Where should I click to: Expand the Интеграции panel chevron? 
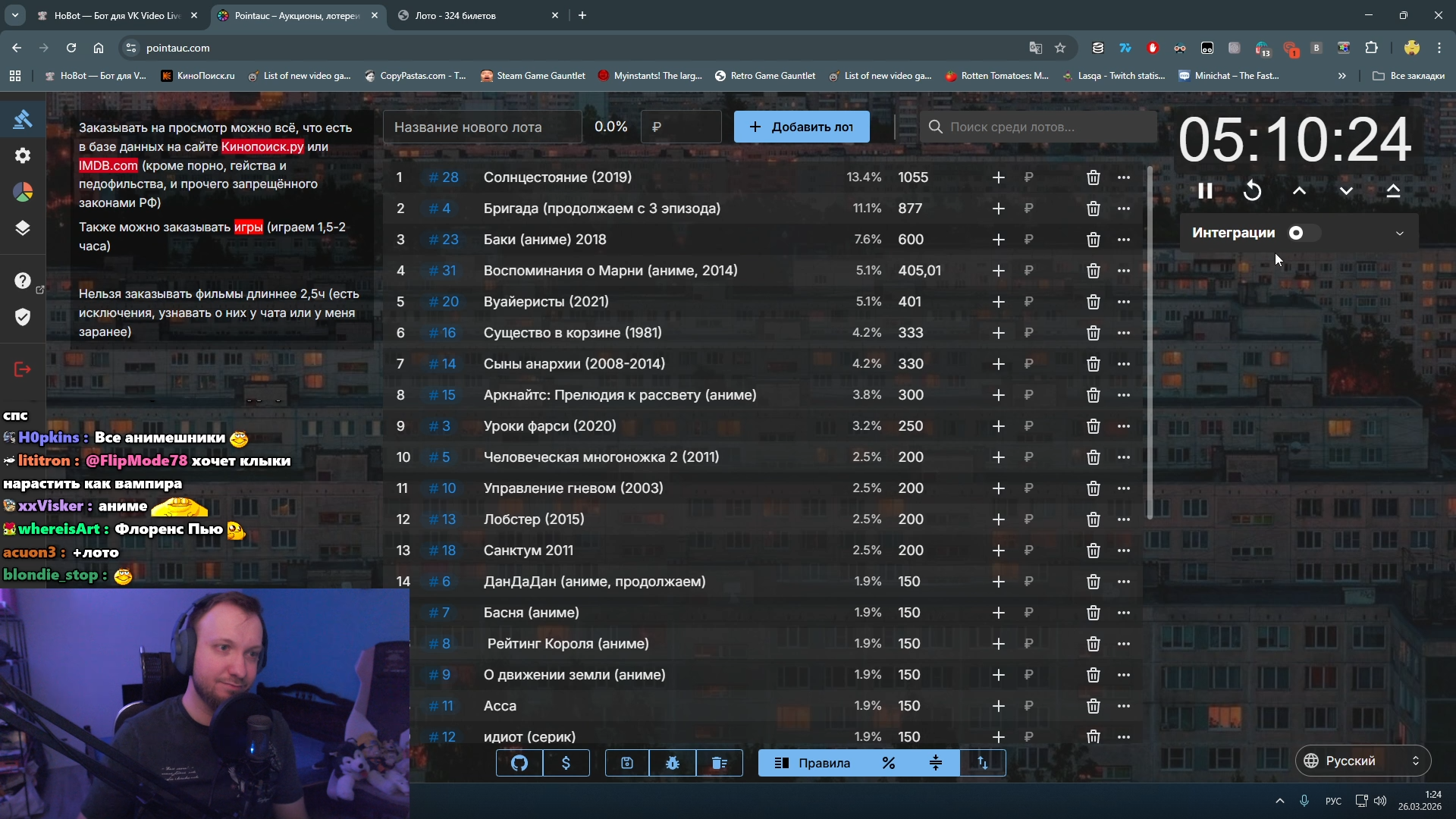(x=1399, y=233)
